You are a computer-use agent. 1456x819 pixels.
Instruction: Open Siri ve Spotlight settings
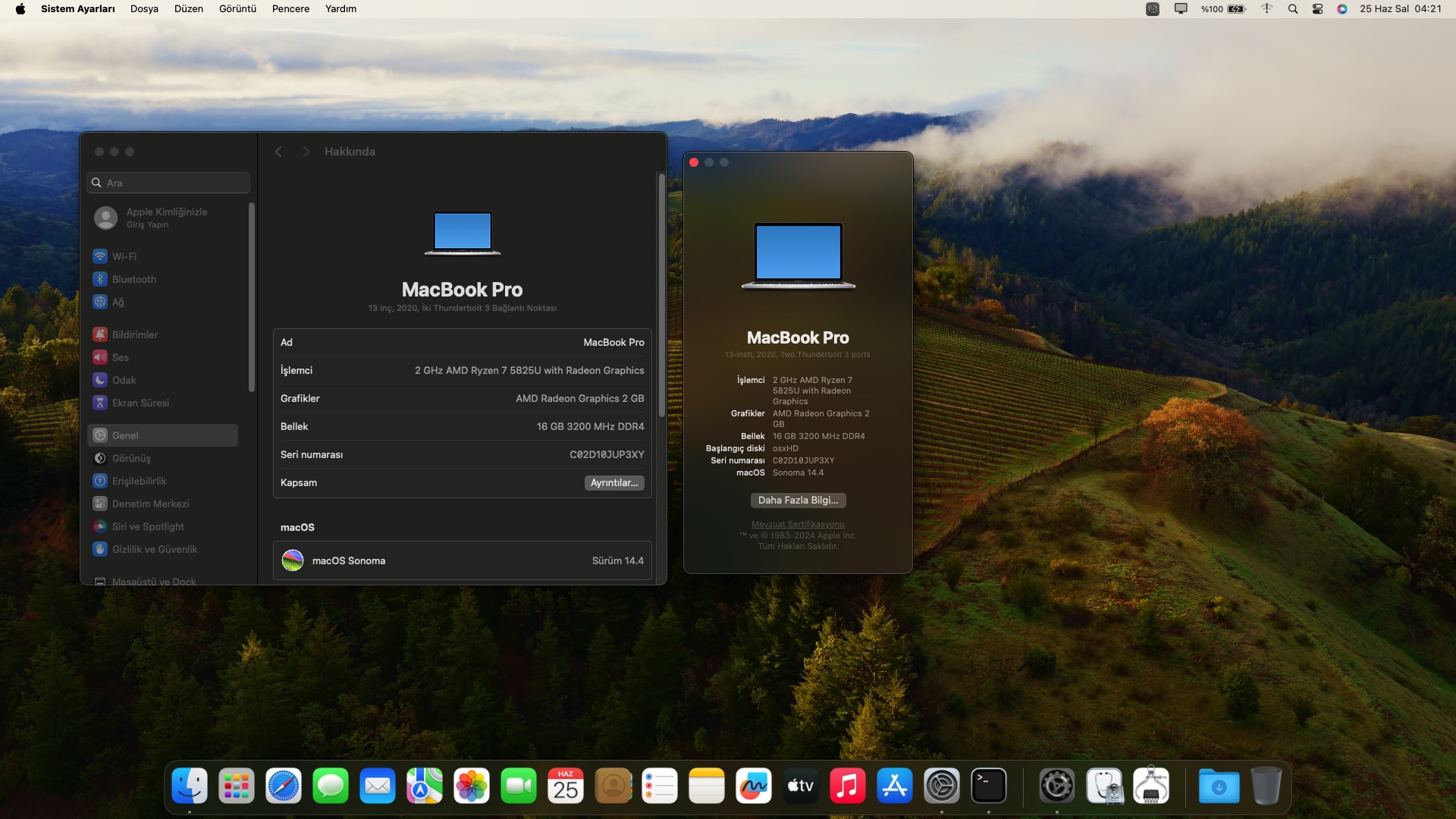148,526
